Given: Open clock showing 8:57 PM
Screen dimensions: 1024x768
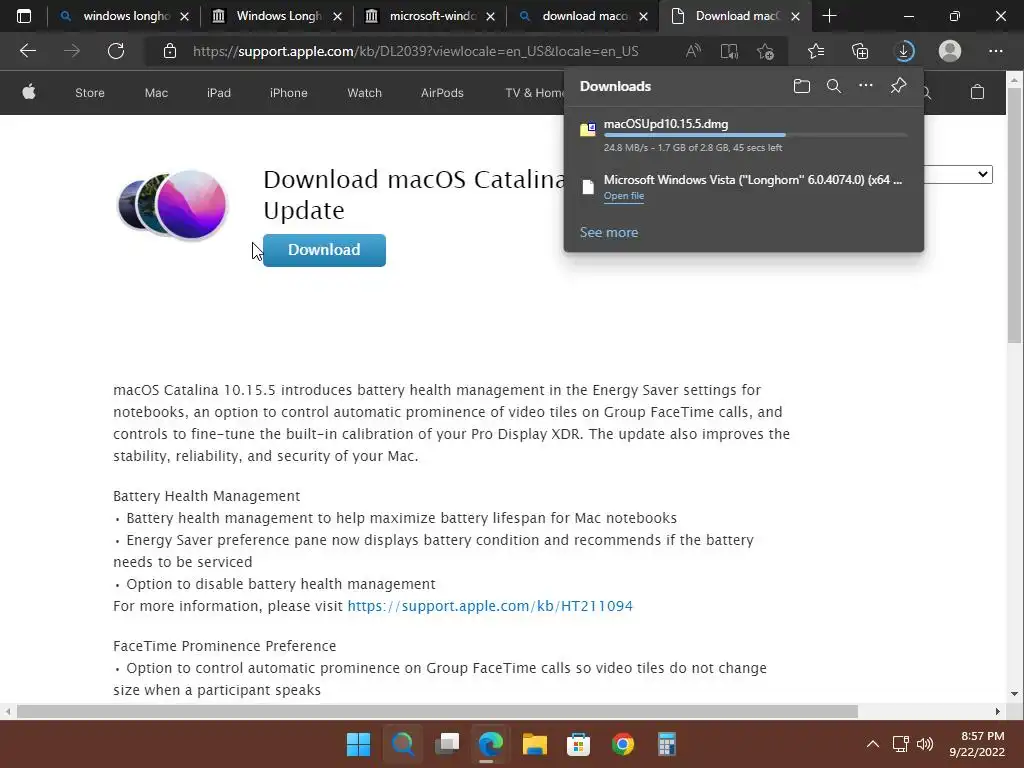Looking at the screenshot, I should pos(977,744).
